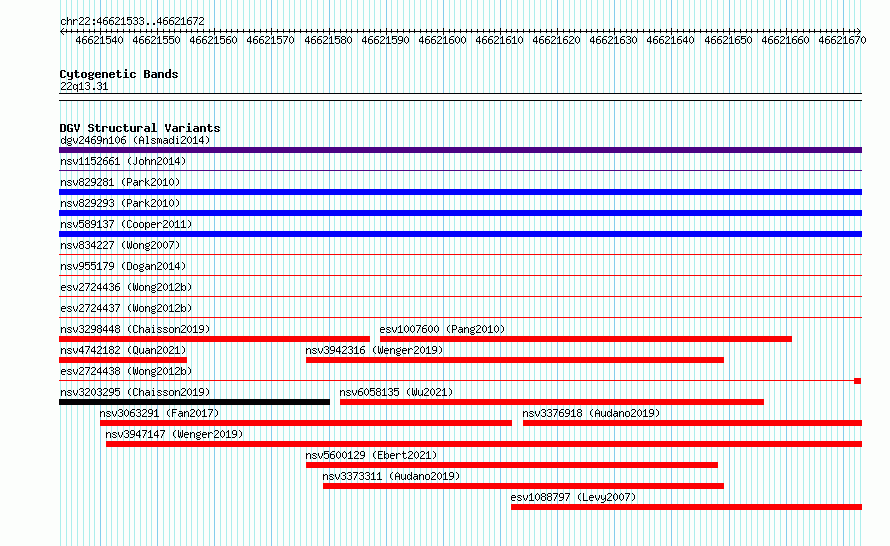Select esv1007600 (Pang2010) label
The height and width of the screenshot is (546, 890).
[442, 329]
